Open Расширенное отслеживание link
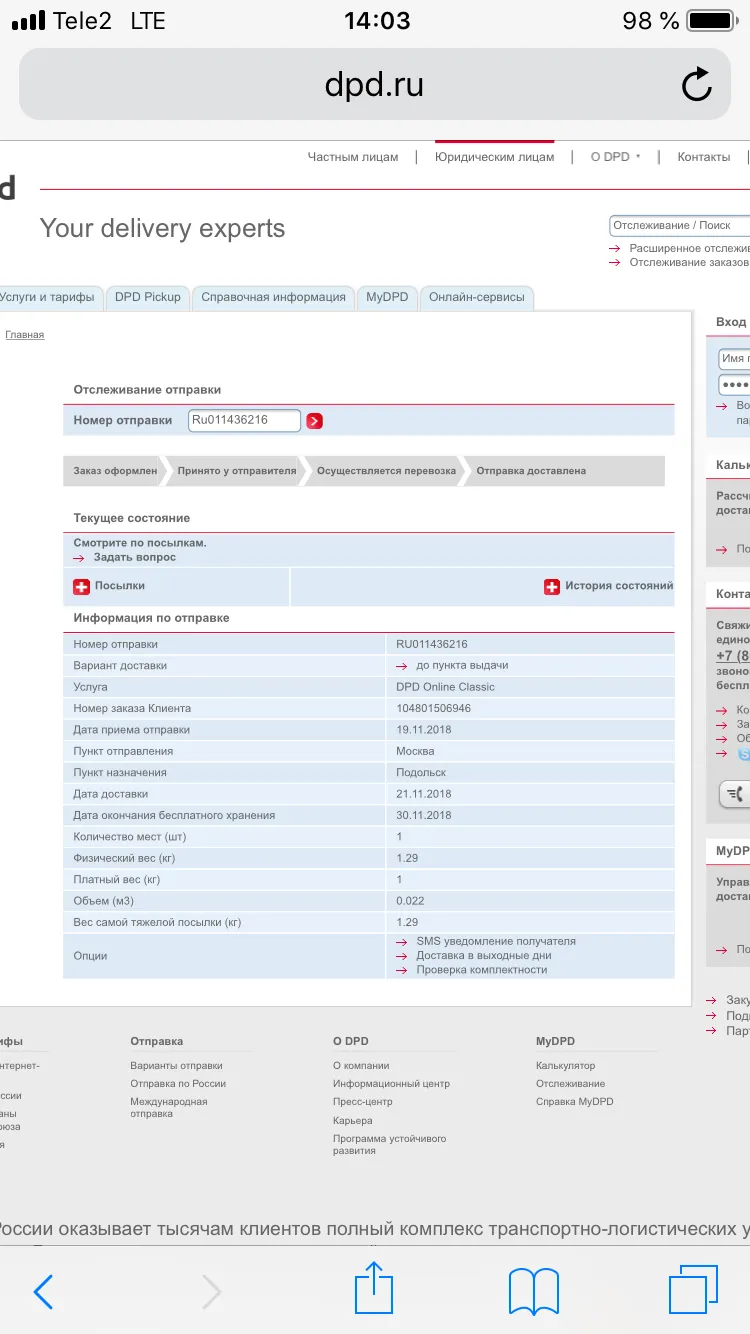 (x=689, y=248)
